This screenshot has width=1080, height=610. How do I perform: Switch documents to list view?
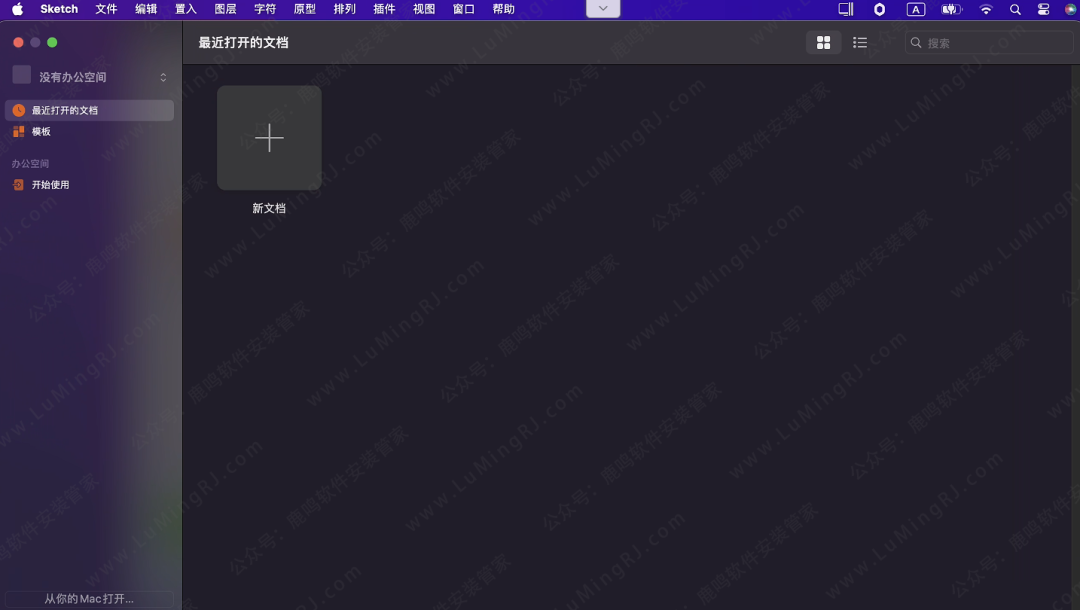(x=859, y=42)
